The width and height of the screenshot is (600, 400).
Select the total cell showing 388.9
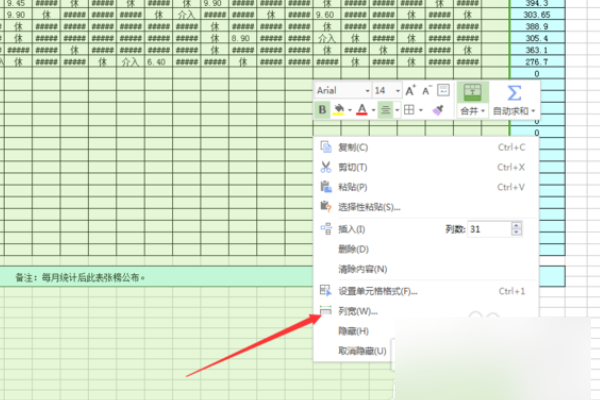point(537,26)
